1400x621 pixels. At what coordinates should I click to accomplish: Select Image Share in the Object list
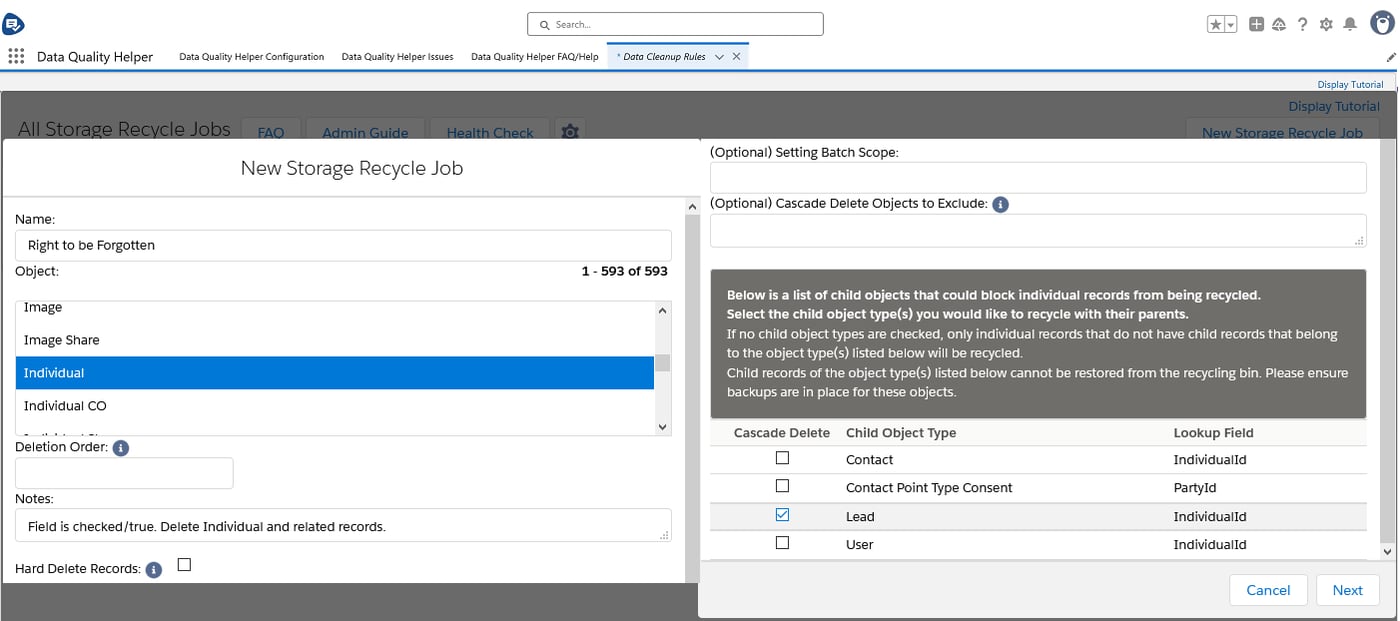tap(335, 340)
